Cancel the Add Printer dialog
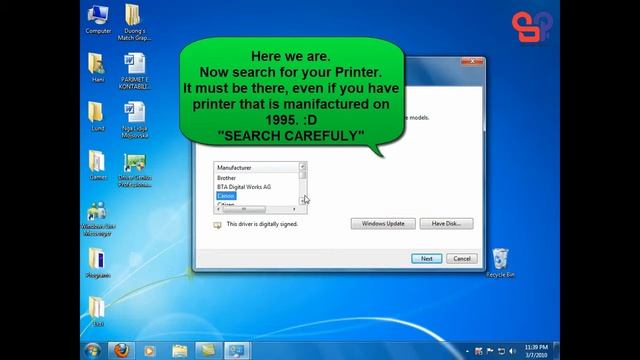The height and width of the screenshot is (360, 640). [x=462, y=259]
